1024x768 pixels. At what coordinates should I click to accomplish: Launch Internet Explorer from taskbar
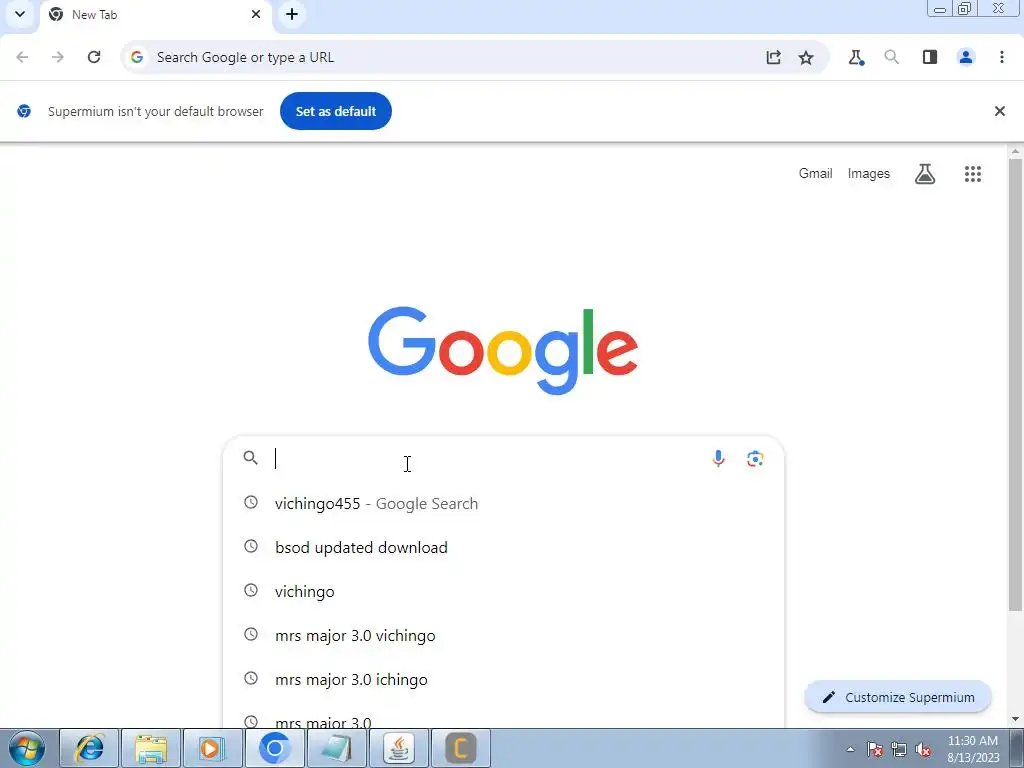[89, 748]
